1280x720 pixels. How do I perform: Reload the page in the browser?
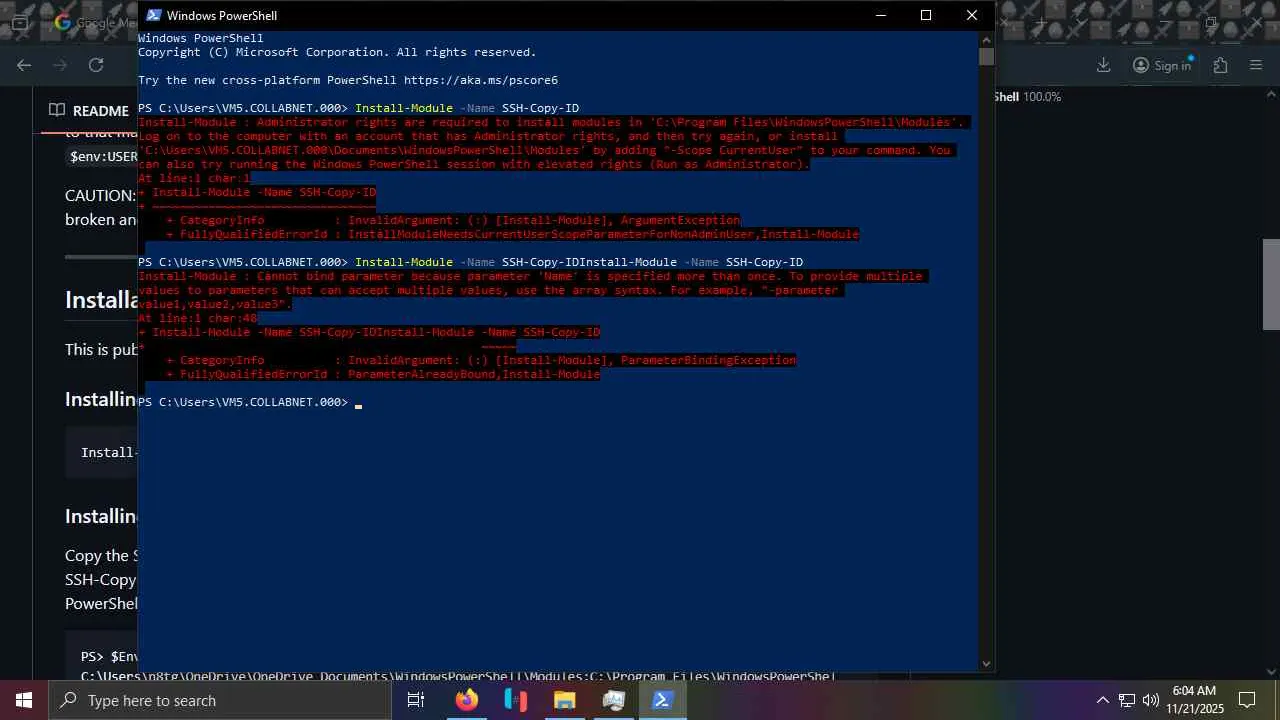click(96, 65)
